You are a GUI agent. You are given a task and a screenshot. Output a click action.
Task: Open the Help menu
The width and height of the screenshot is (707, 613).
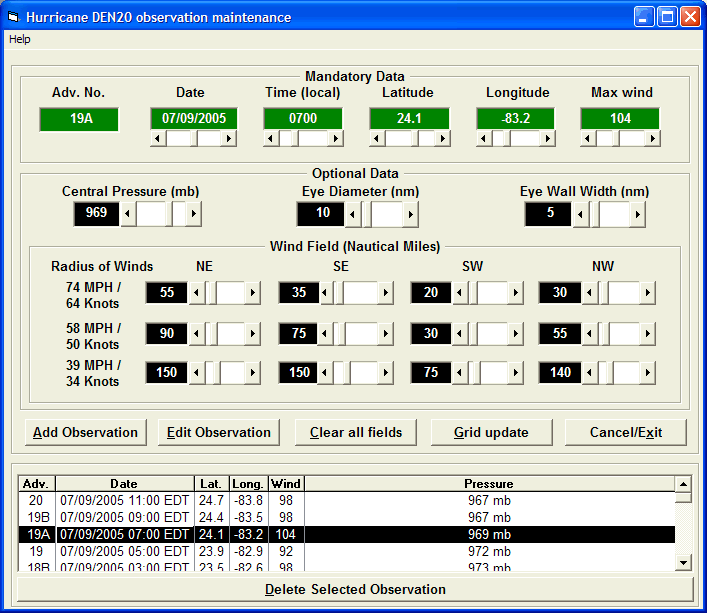[20, 39]
